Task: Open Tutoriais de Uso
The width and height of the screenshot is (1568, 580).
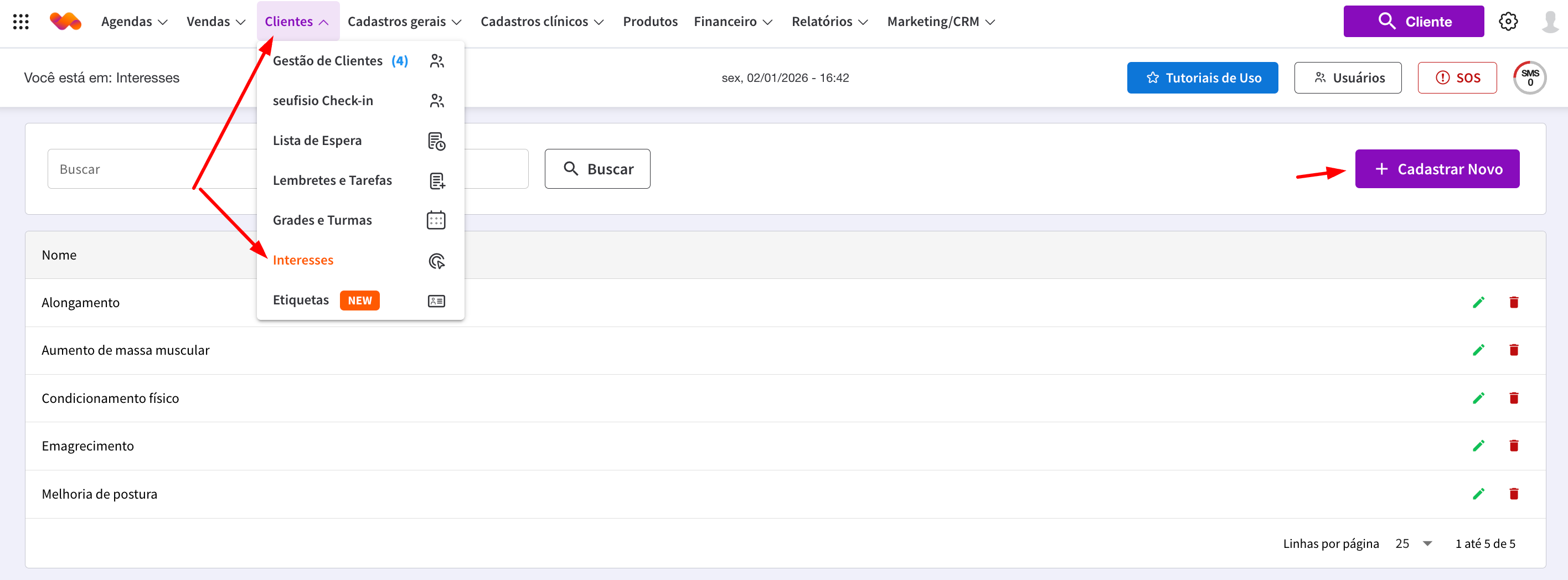Action: [x=1201, y=78]
